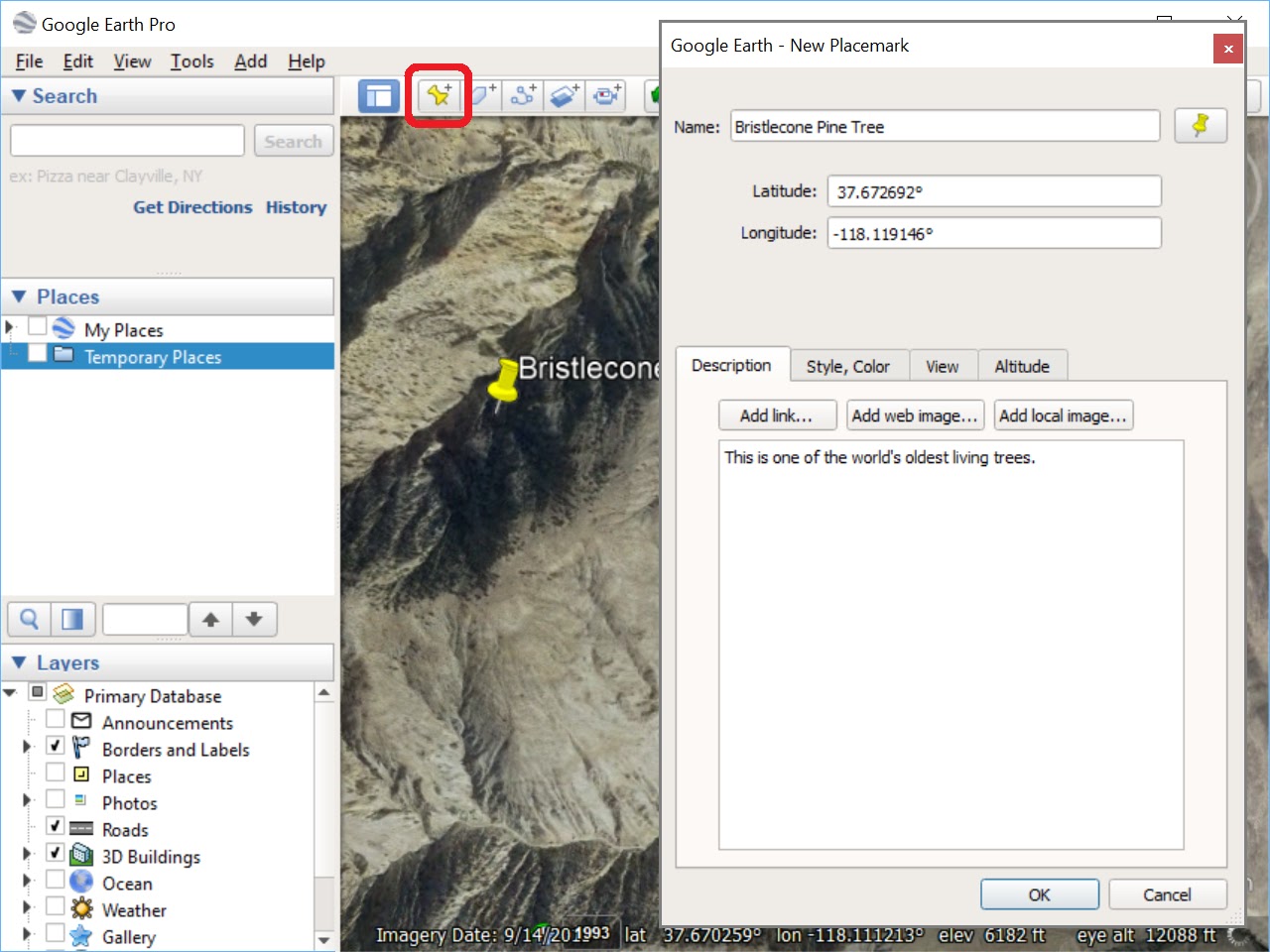Screen dimensions: 1270x952
Task: Open the Get Directions link
Action: [192, 207]
